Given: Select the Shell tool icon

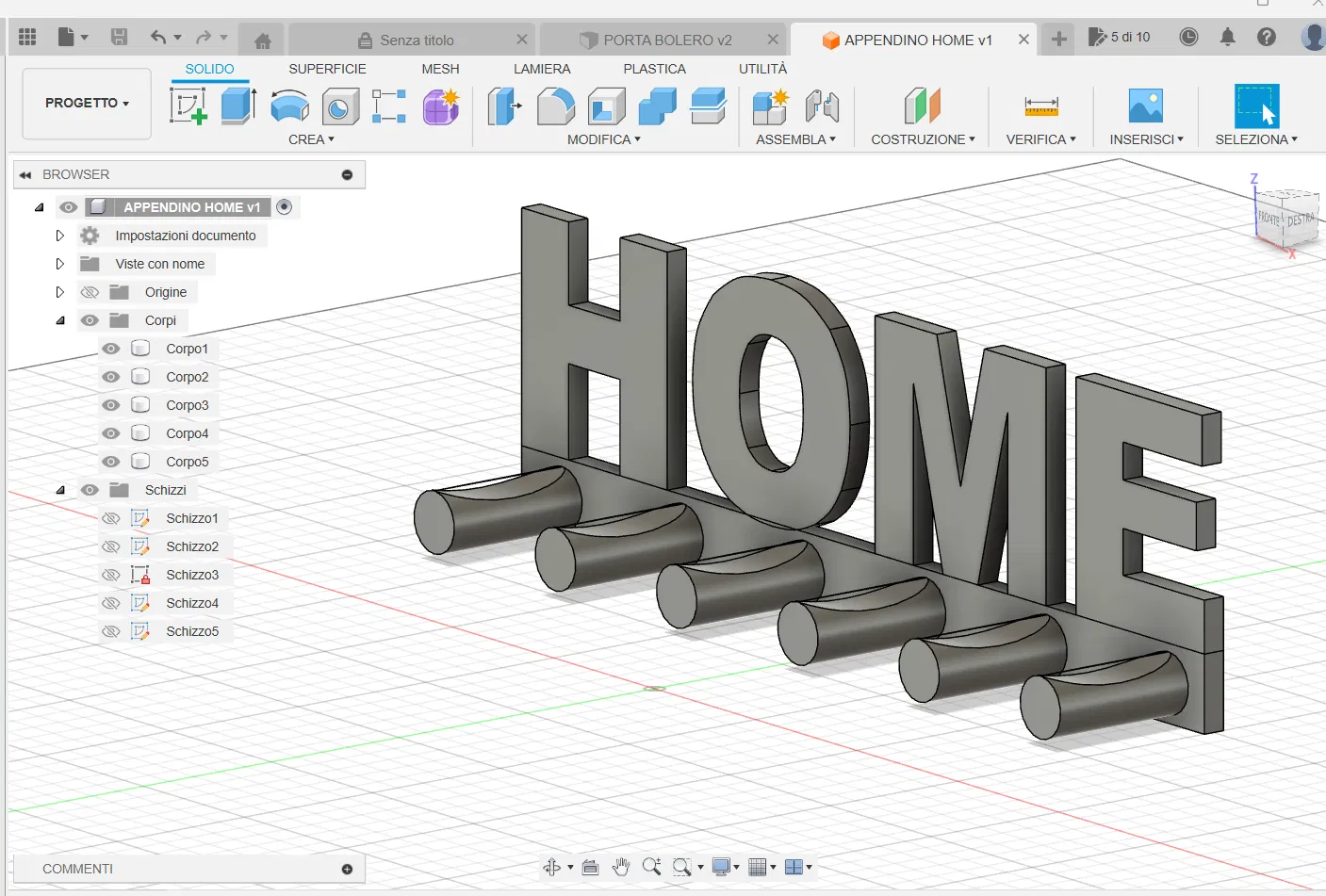Looking at the screenshot, I should 606,106.
